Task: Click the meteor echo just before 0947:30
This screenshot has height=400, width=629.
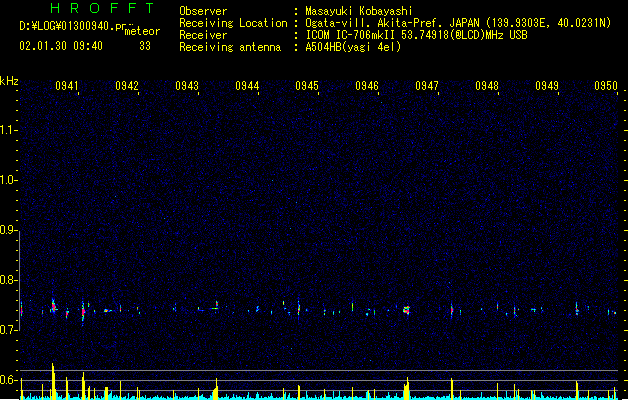Action: (452, 310)
